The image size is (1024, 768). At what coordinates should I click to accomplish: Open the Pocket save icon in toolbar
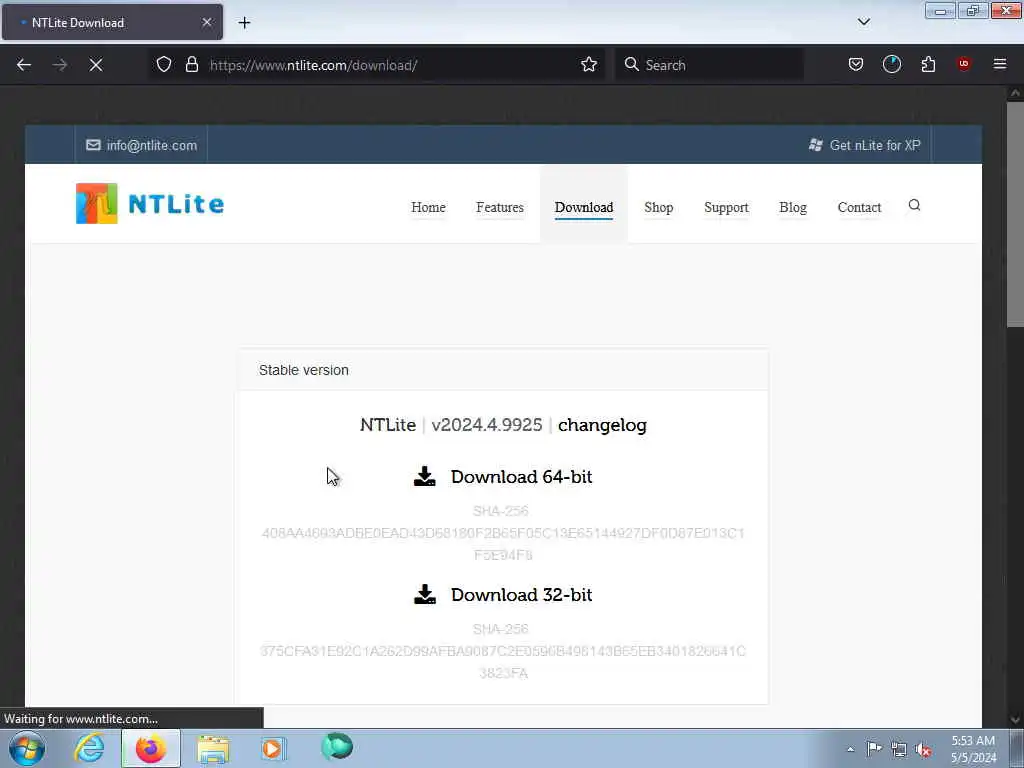tap(856, 64)
